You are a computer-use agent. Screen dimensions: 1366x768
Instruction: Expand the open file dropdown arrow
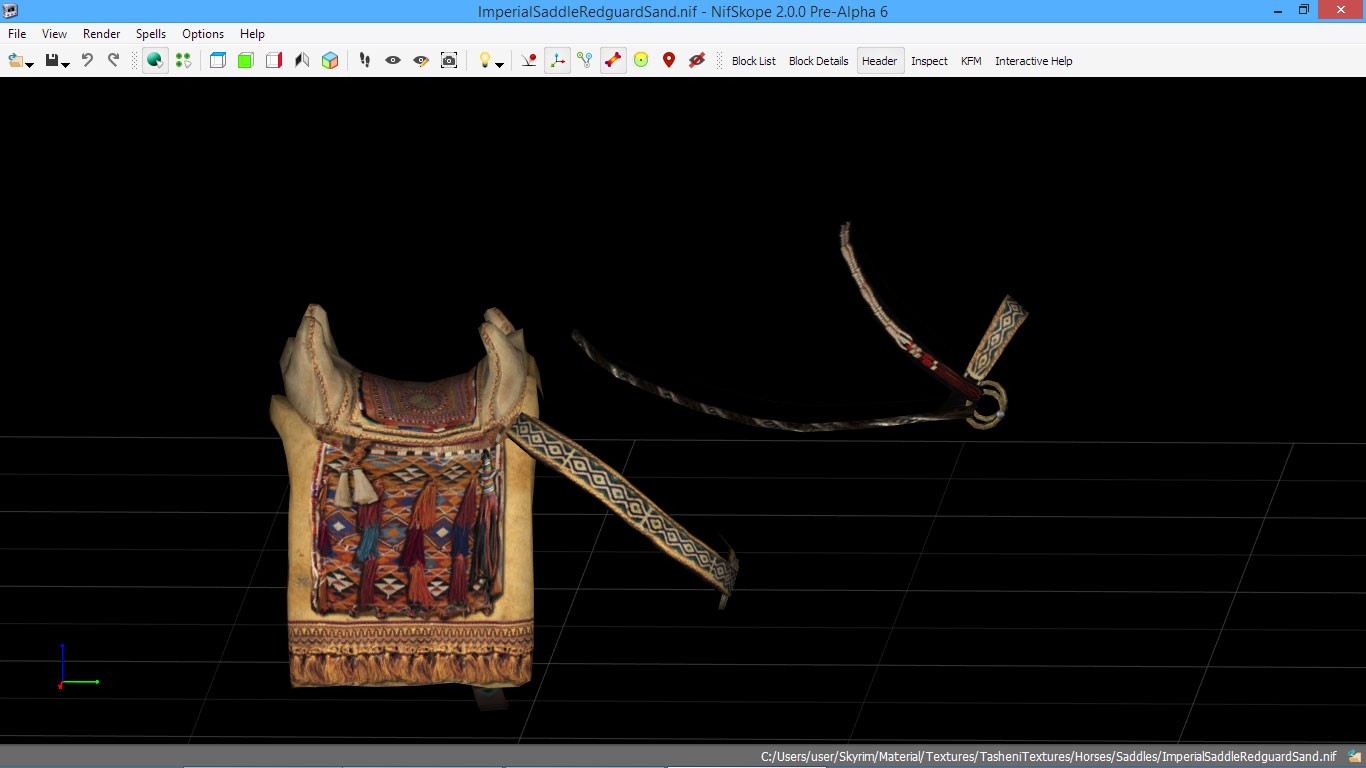(30, 64)
